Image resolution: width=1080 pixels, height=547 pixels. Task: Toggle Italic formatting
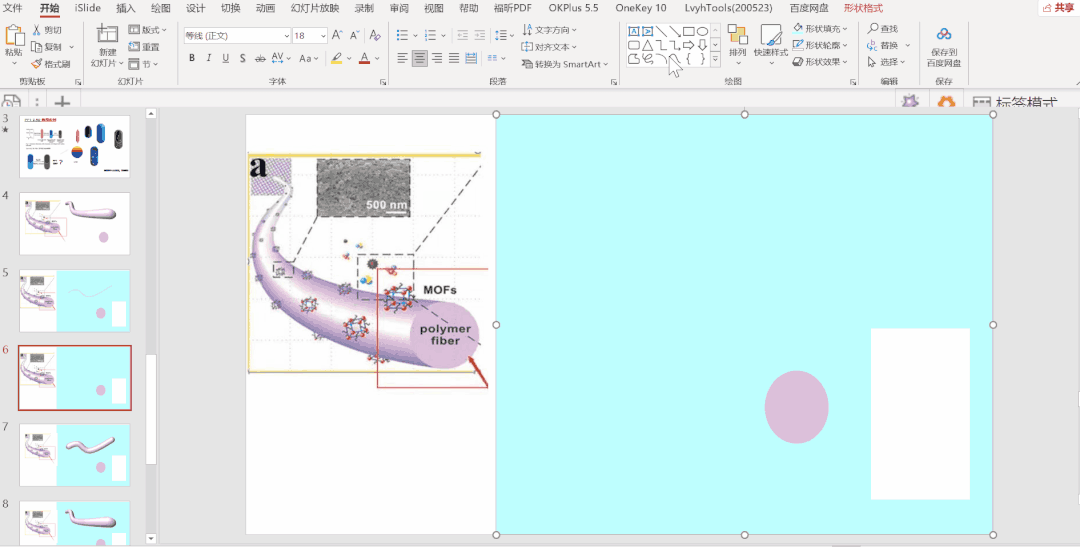[x=209, y=58]
